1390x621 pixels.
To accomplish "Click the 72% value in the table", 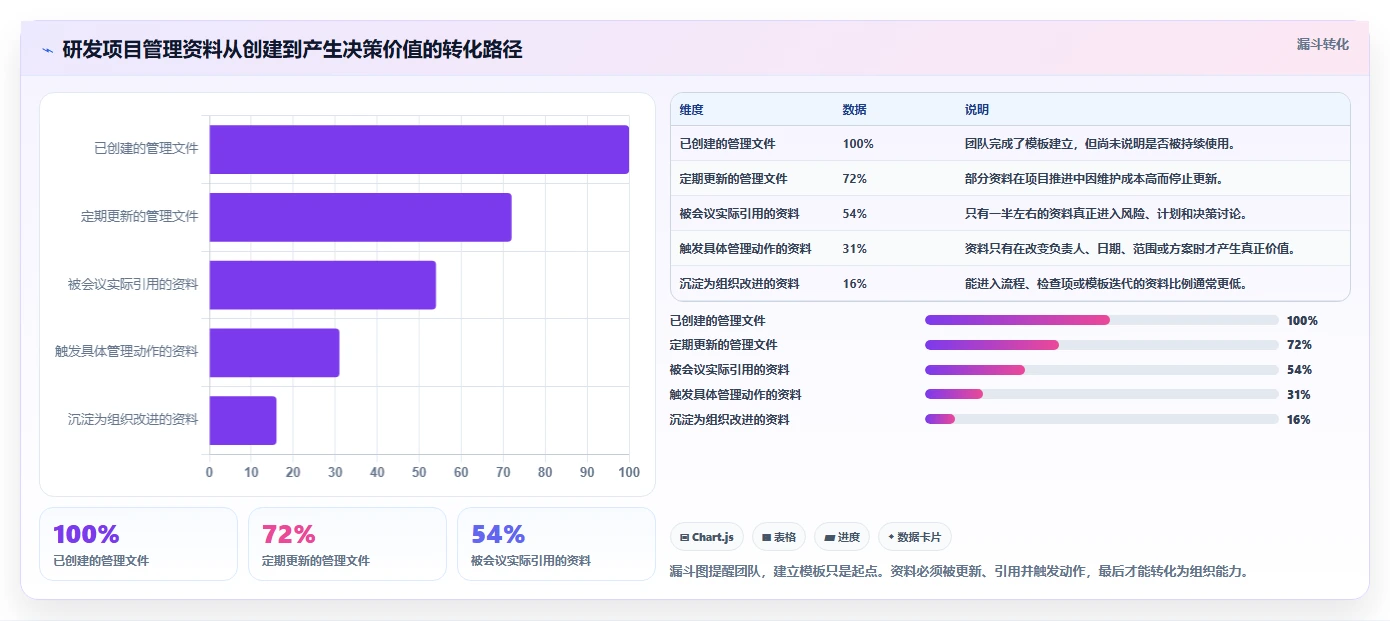I will pyautogui.click(x=854, y=179).
